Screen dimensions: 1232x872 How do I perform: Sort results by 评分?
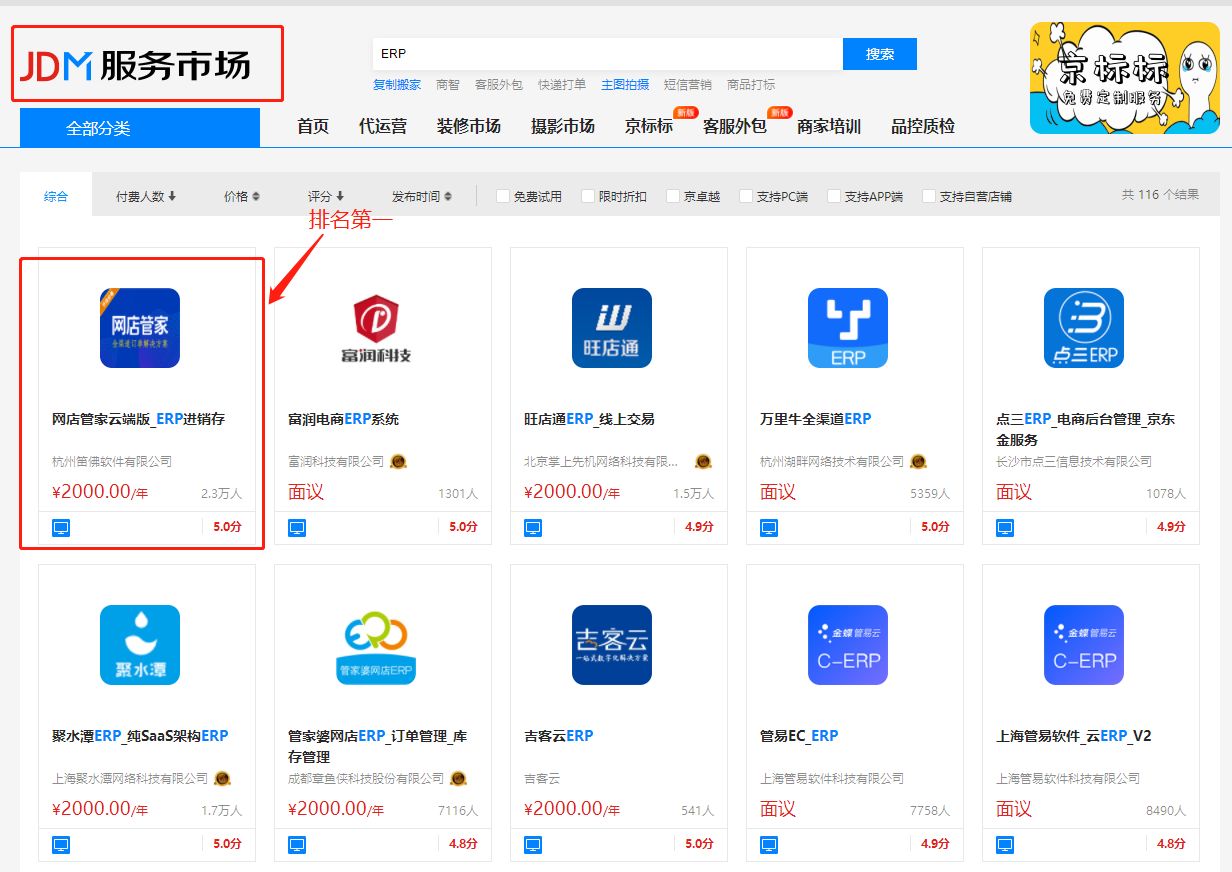(326, 196)
